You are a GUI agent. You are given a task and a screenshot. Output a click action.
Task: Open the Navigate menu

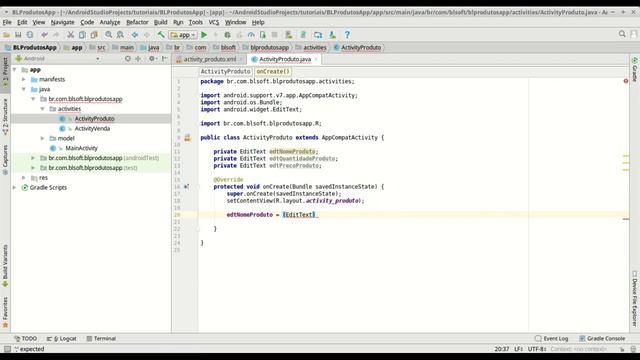click(x=62, y=22)
